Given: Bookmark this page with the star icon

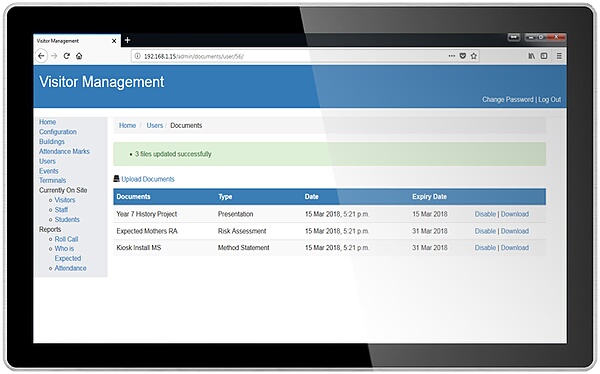Looking at the screenshot, I should (x=474, y=56).
